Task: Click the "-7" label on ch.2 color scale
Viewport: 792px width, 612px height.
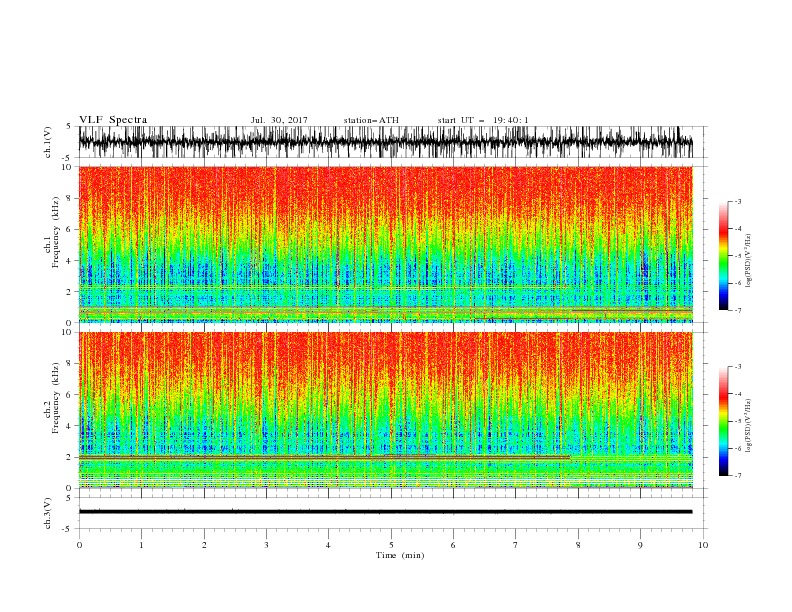Action: pyautogui.click(x=737, y=476)
